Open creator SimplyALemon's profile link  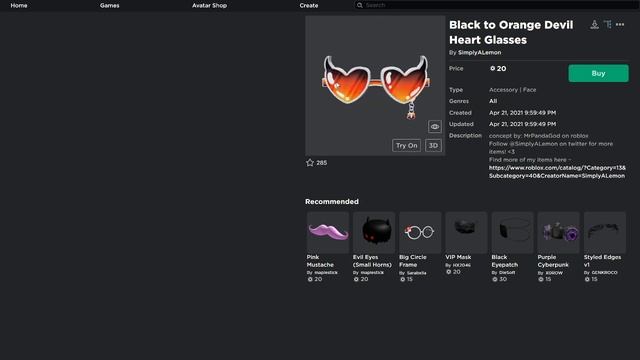480,52
